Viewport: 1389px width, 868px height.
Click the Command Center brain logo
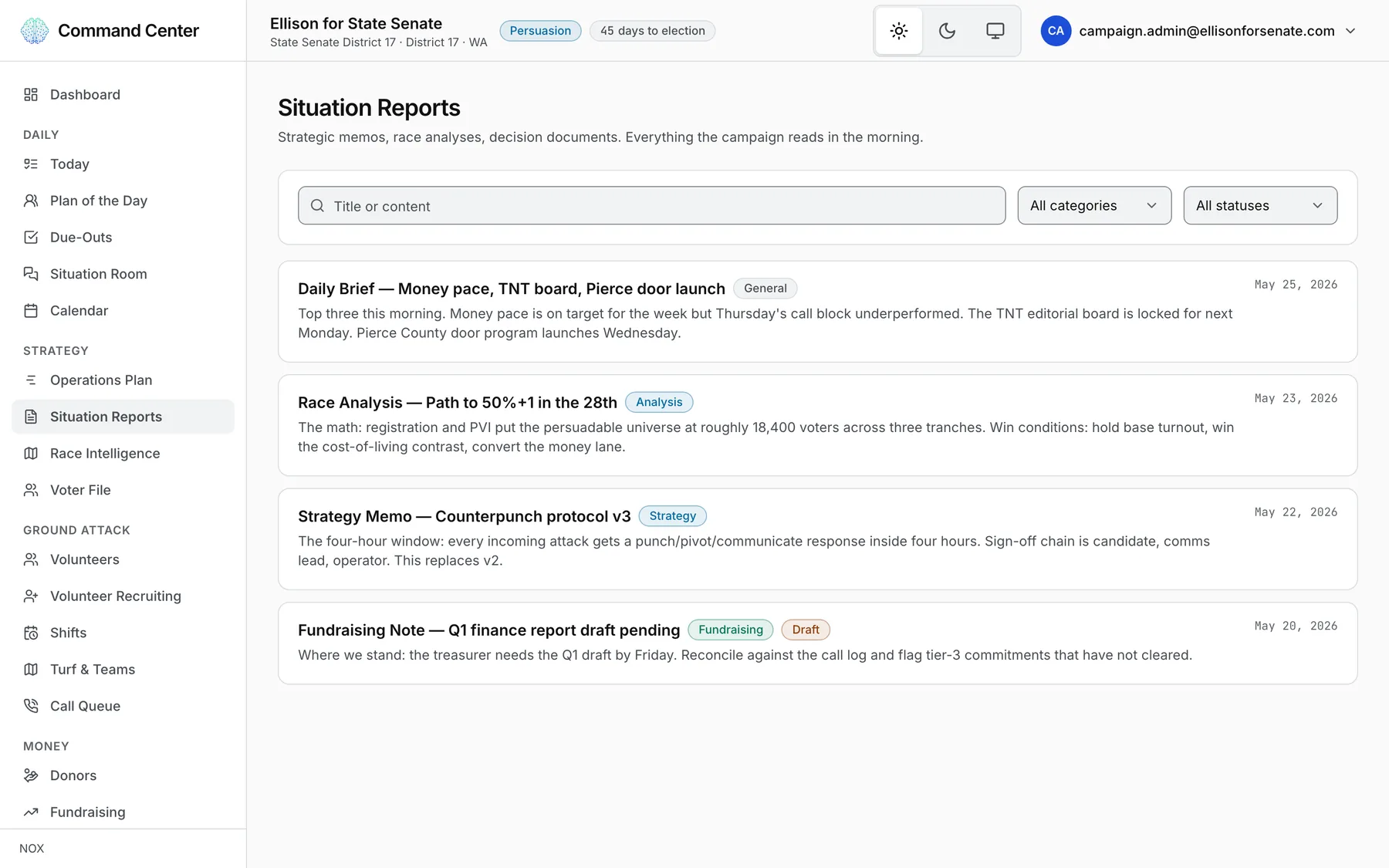[34, 31]
